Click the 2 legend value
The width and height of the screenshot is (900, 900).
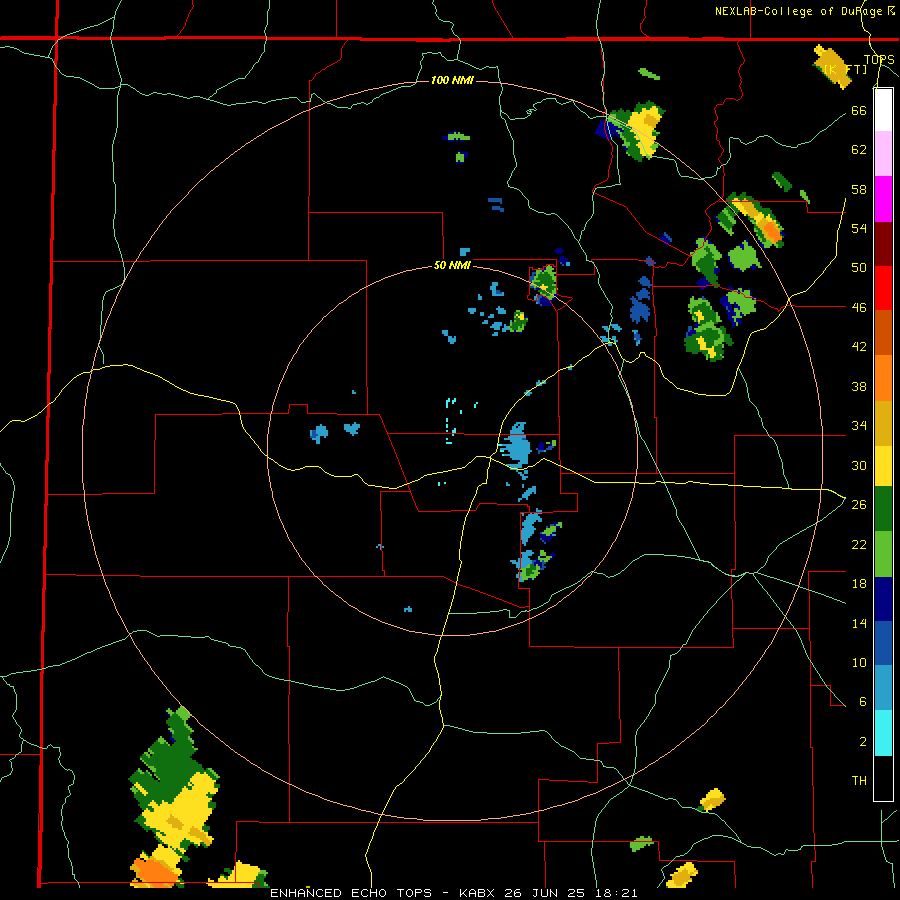coord(863,742)
